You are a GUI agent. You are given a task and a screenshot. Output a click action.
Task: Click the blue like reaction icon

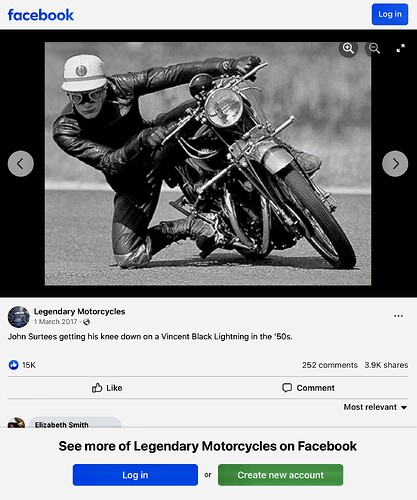pos(13,365)
